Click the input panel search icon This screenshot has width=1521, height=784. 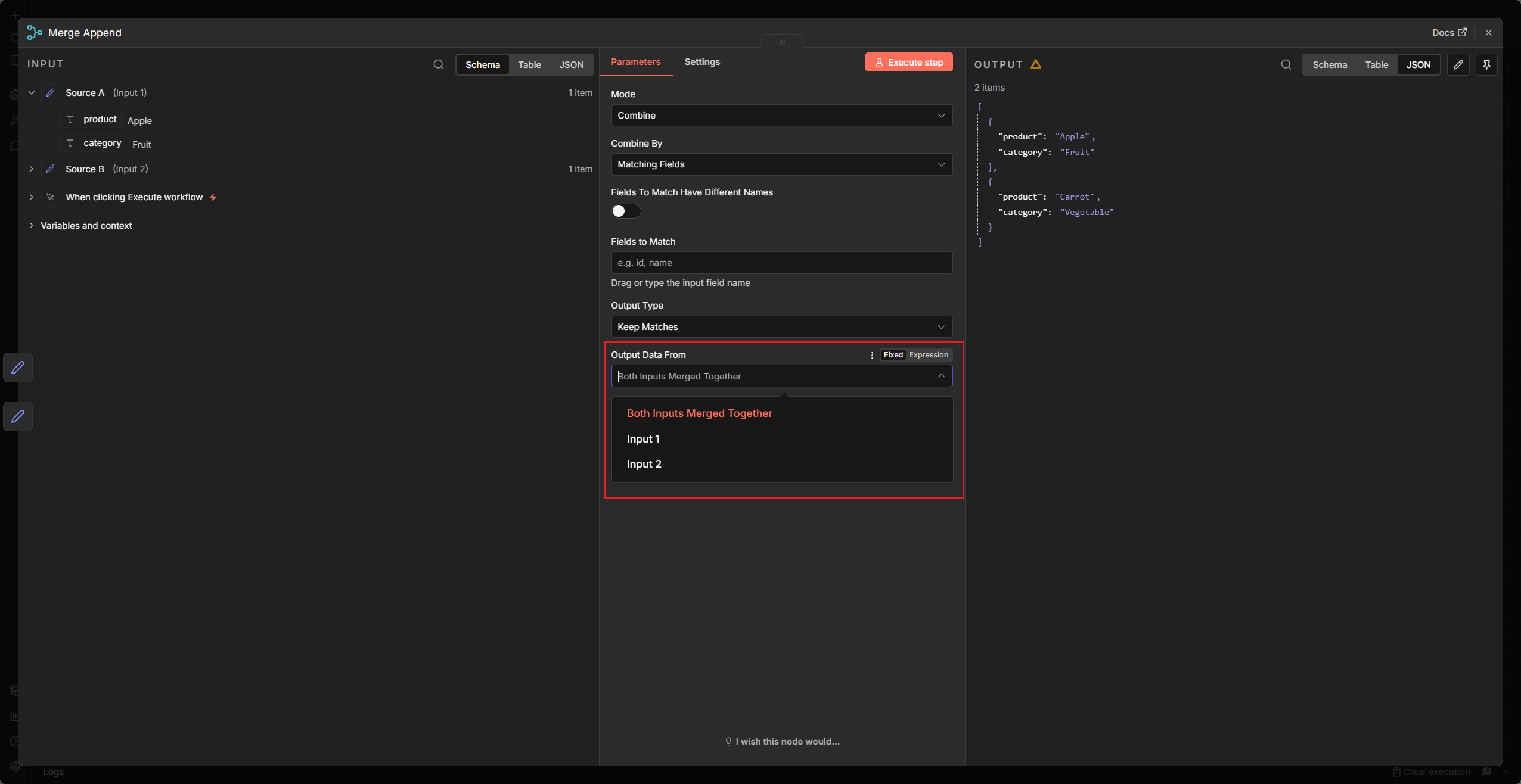pos(439,64)
